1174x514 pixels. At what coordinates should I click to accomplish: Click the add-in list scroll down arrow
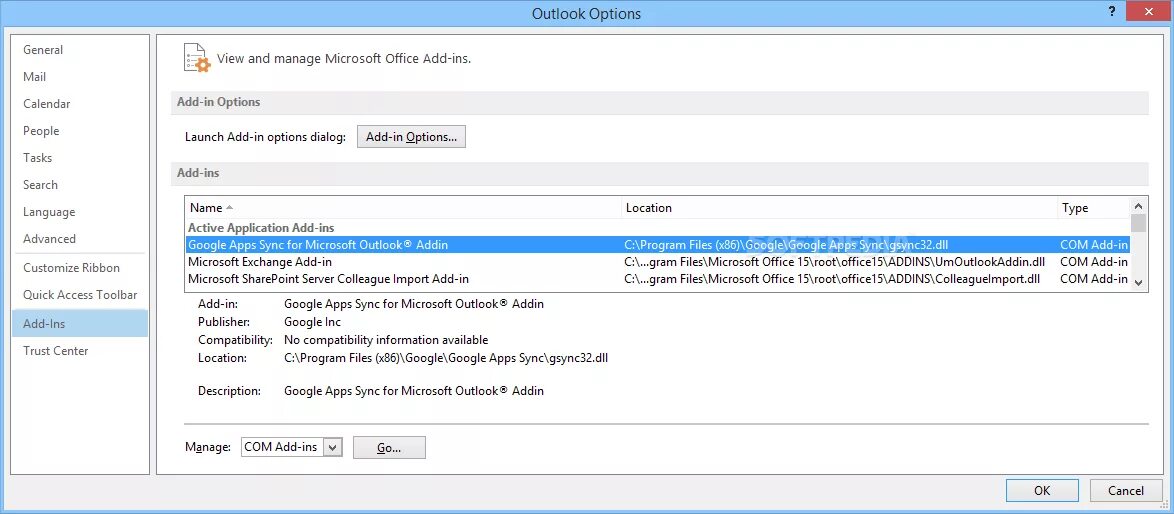tap(1138, 282)
